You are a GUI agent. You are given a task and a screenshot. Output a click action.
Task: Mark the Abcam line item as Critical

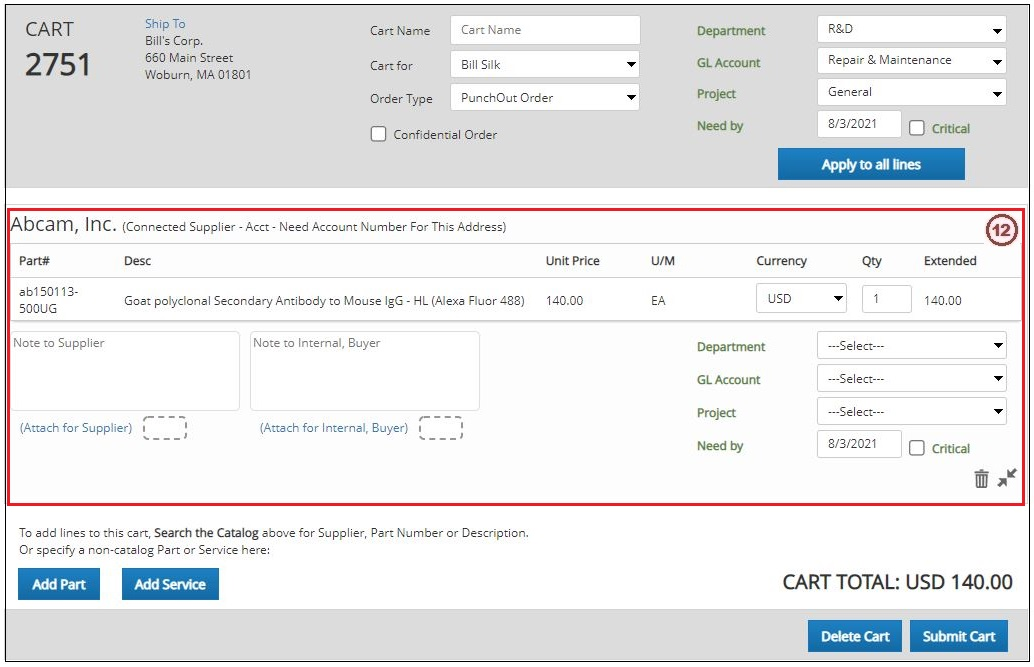915,448
